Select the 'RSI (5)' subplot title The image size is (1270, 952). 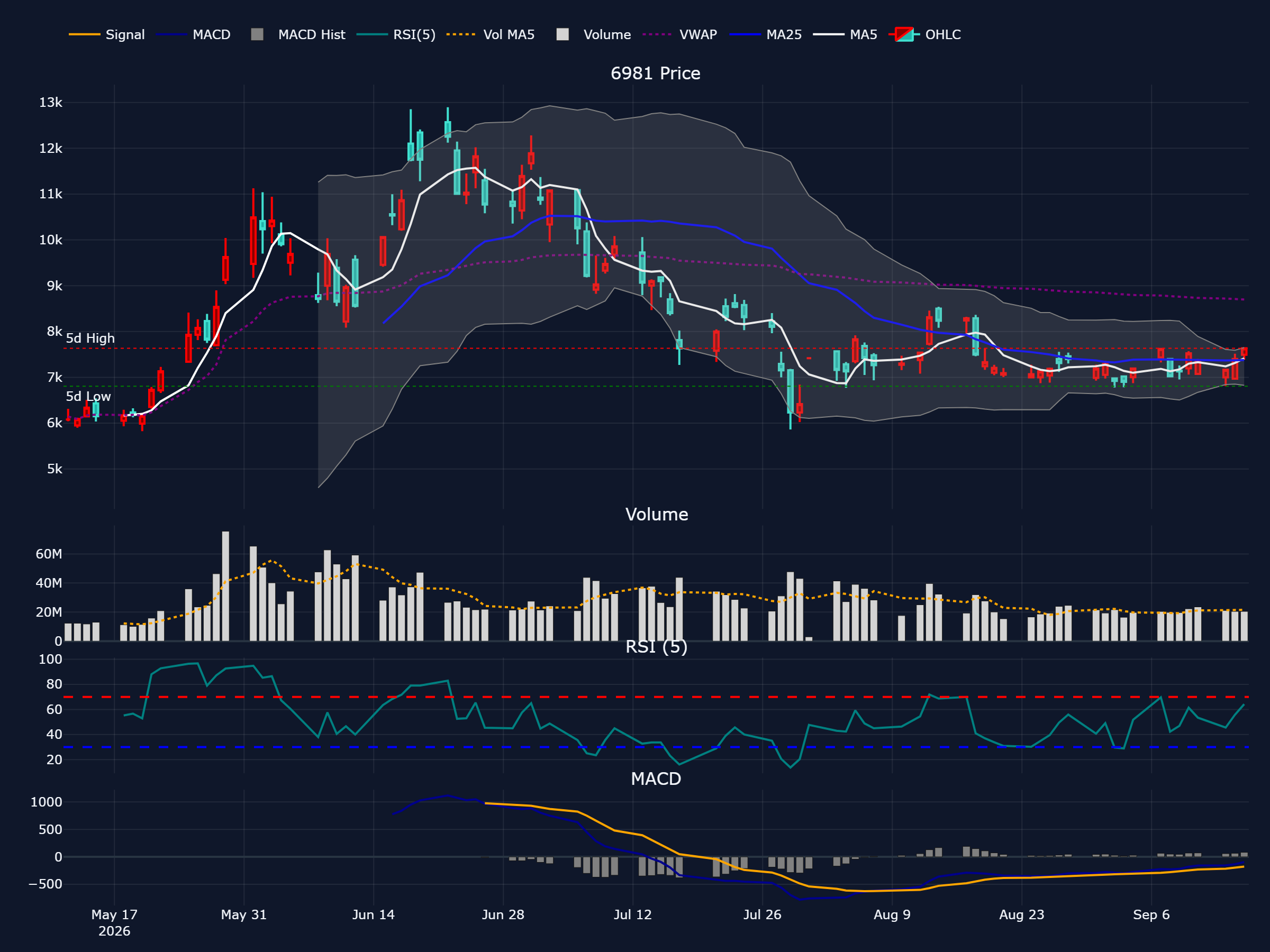(x=656, y=647)
